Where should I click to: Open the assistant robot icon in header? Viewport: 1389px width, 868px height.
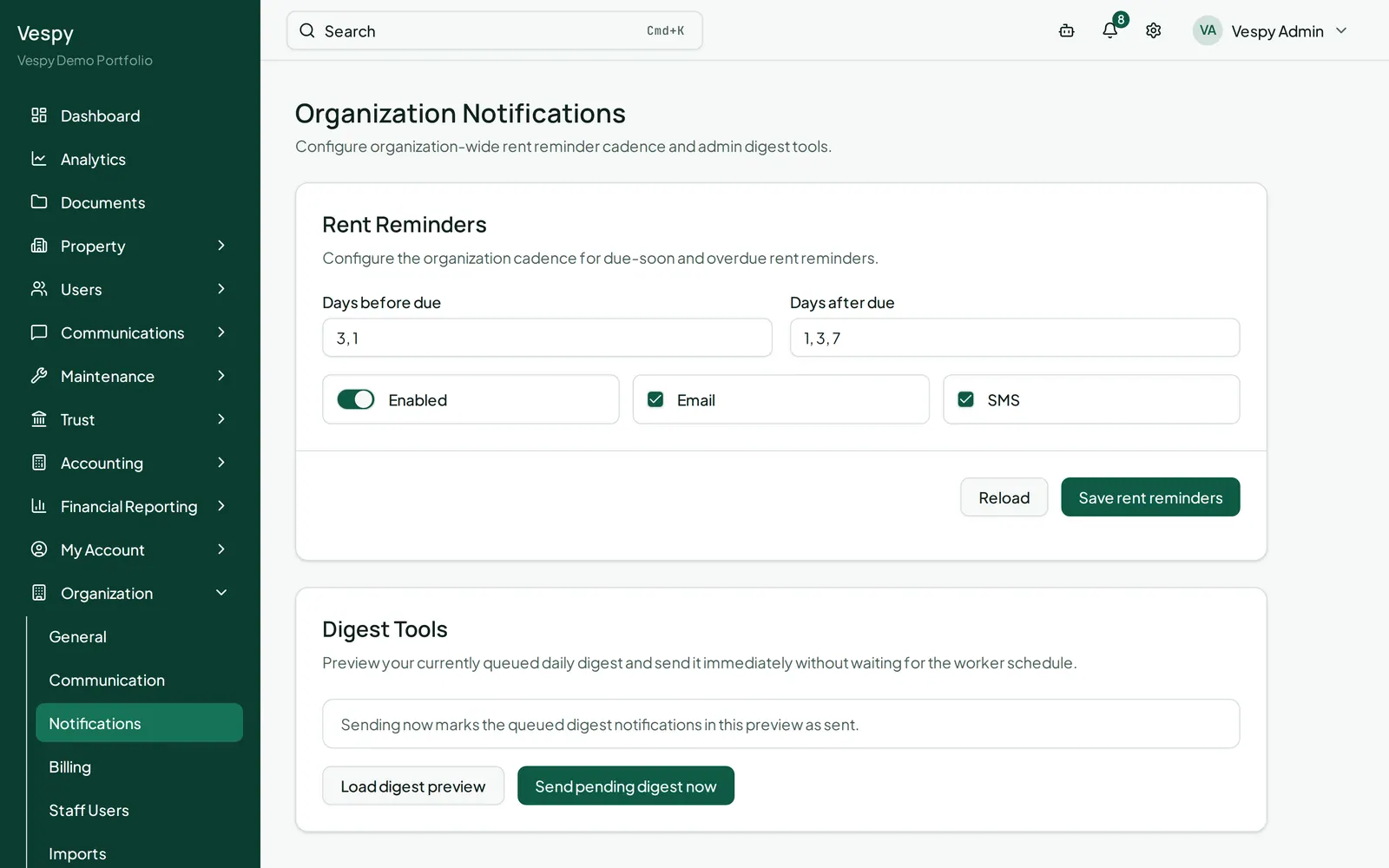(1067, 31)
